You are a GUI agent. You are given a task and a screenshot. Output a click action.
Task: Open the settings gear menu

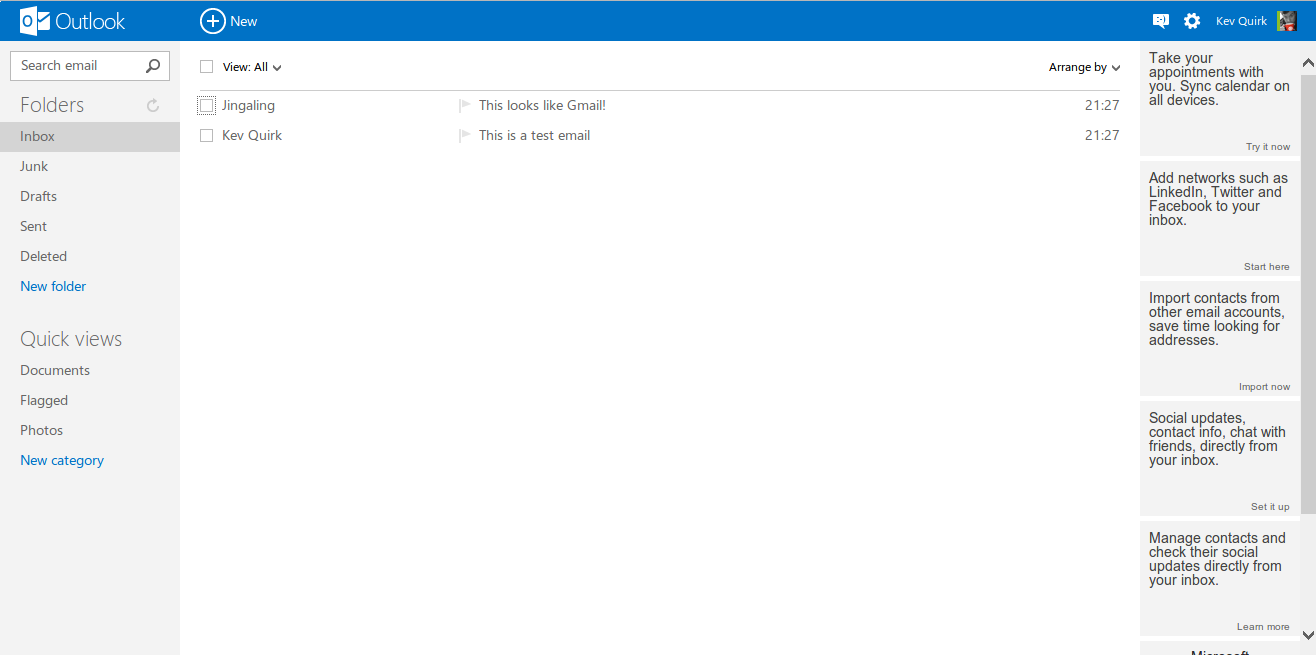pos(1191,21)
